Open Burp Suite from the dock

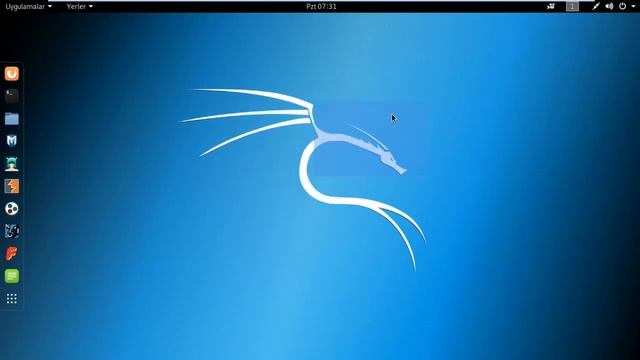tap(12, 186)
